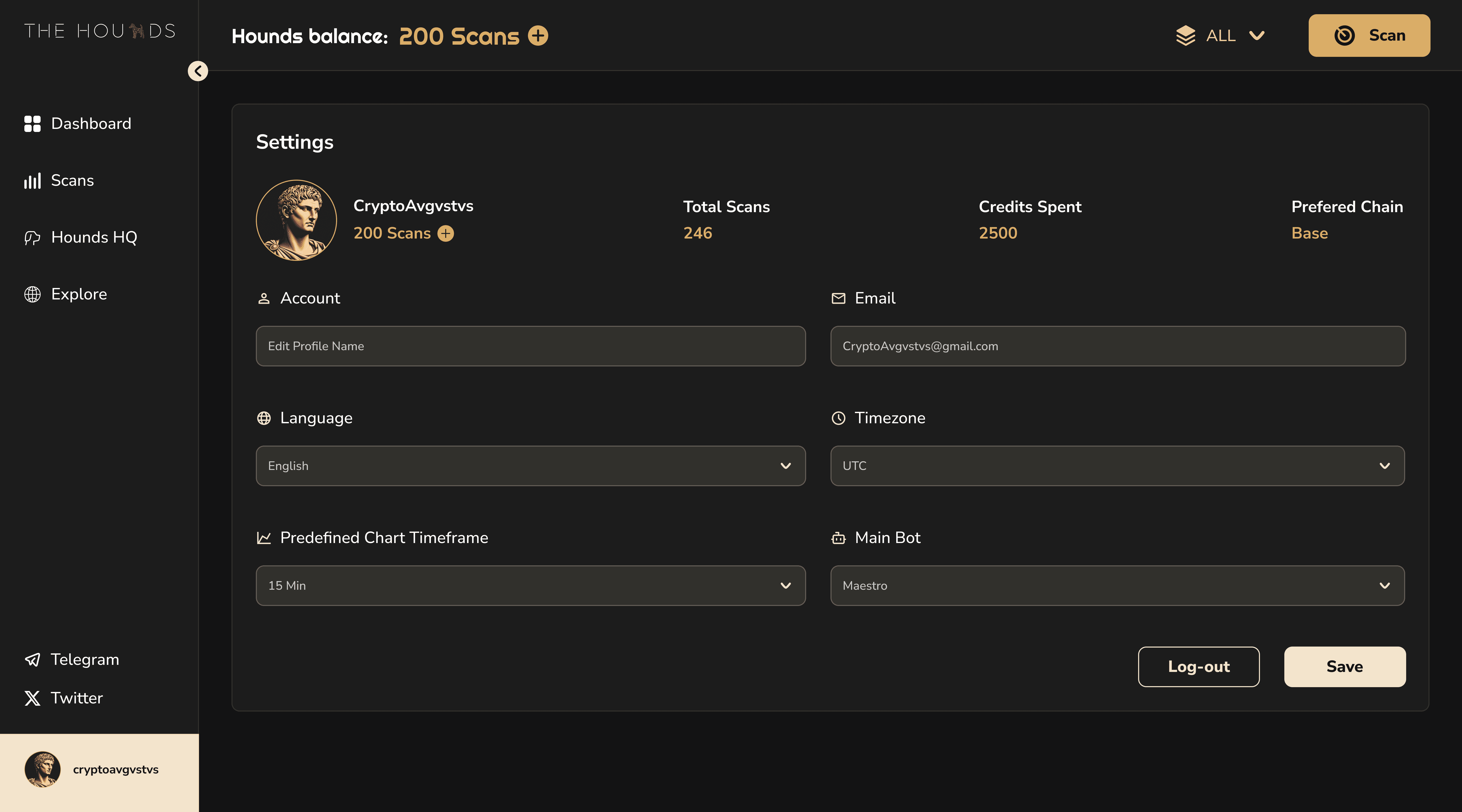Open the Twitter link

63,698
